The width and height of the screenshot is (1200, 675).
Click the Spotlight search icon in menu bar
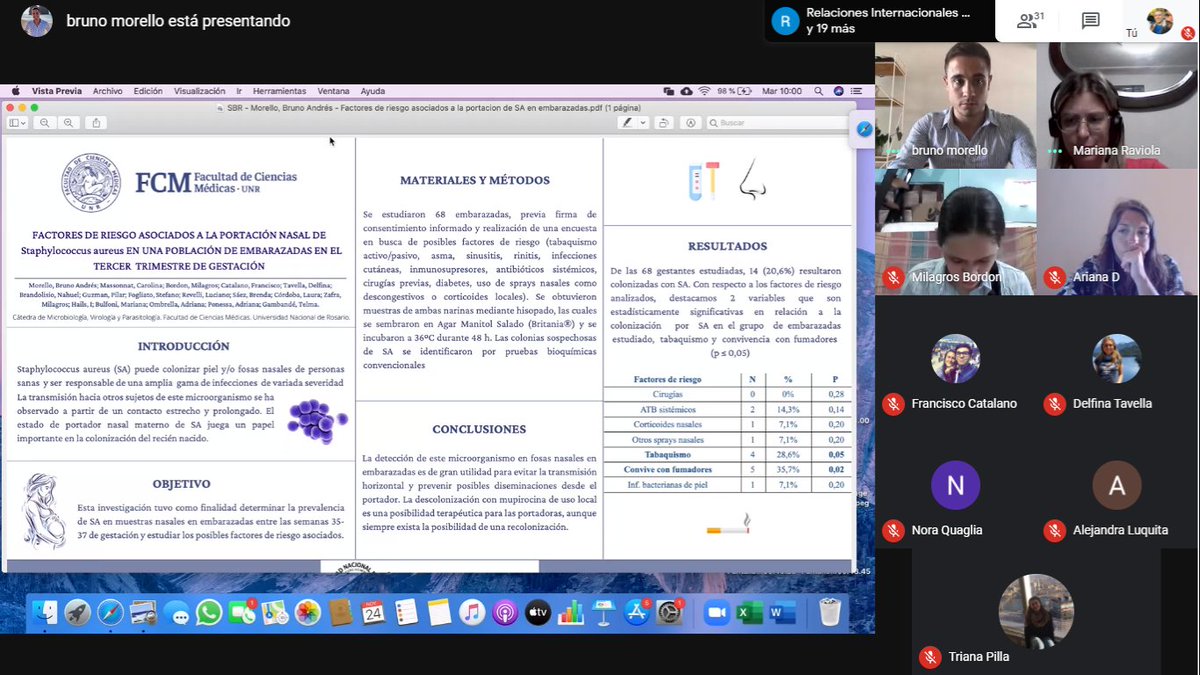point(819,91)
